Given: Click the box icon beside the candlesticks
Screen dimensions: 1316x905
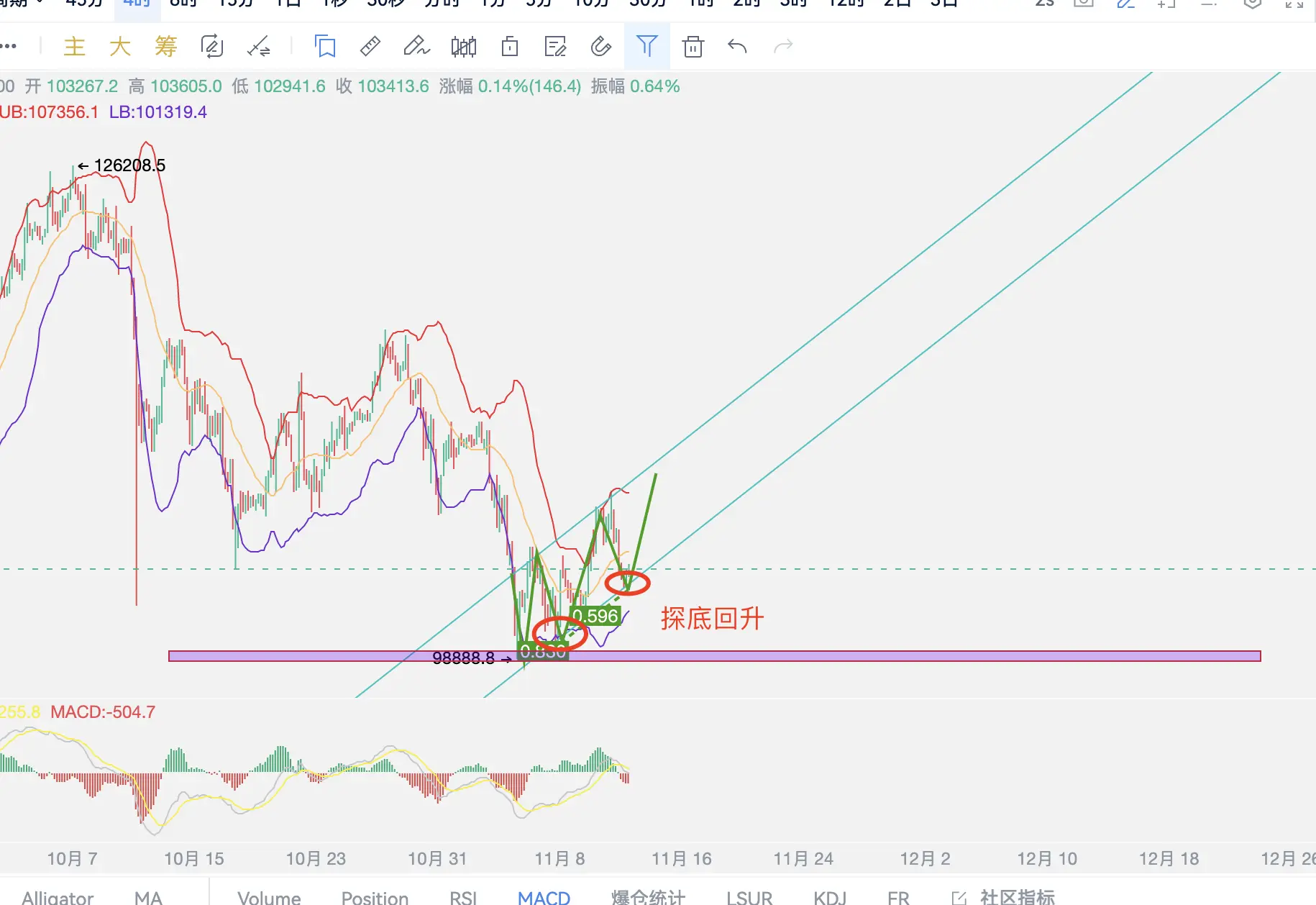Looking at the screenshot, I should [510, 47].
